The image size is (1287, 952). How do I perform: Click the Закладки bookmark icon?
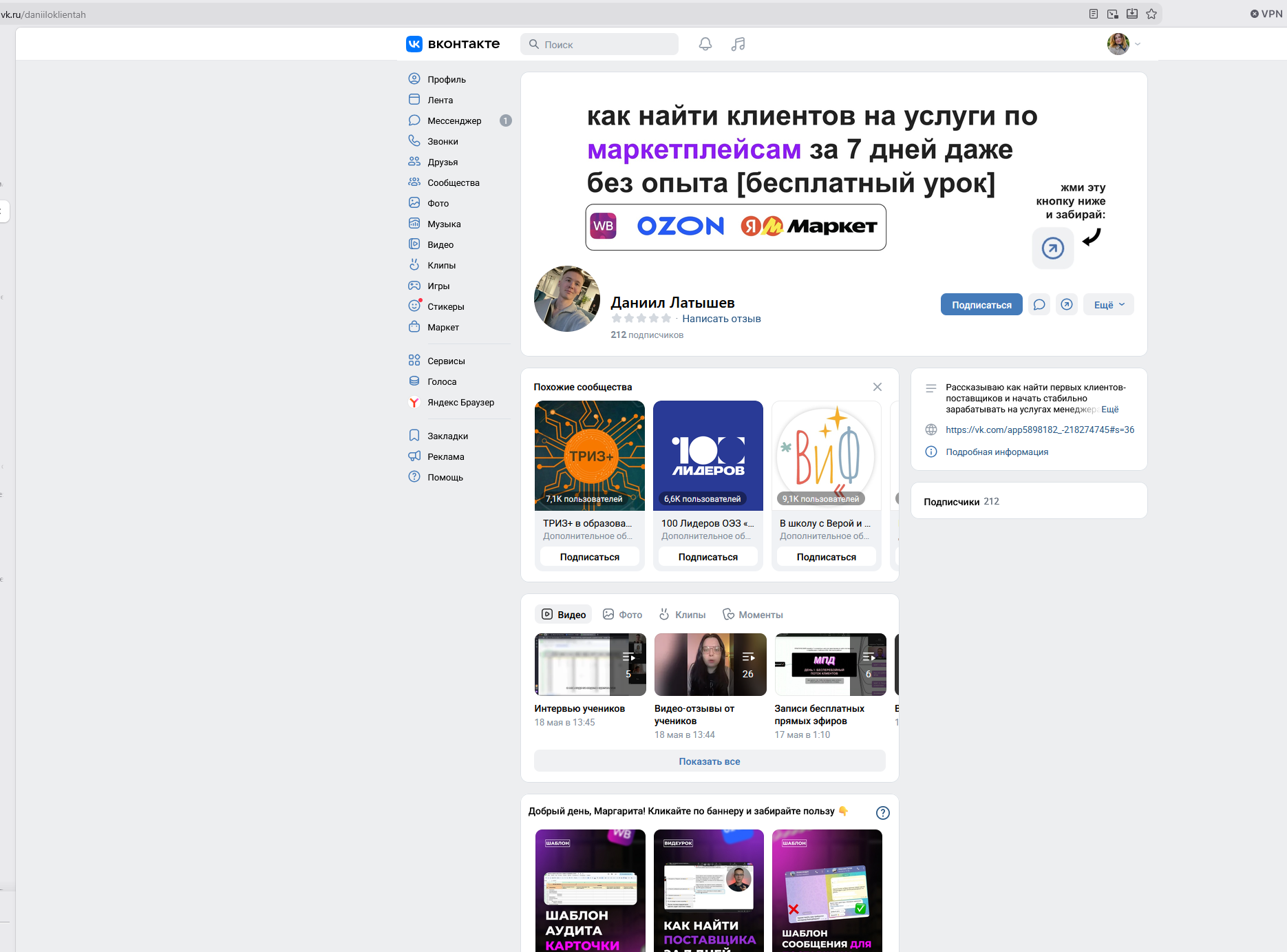[414, 436]
